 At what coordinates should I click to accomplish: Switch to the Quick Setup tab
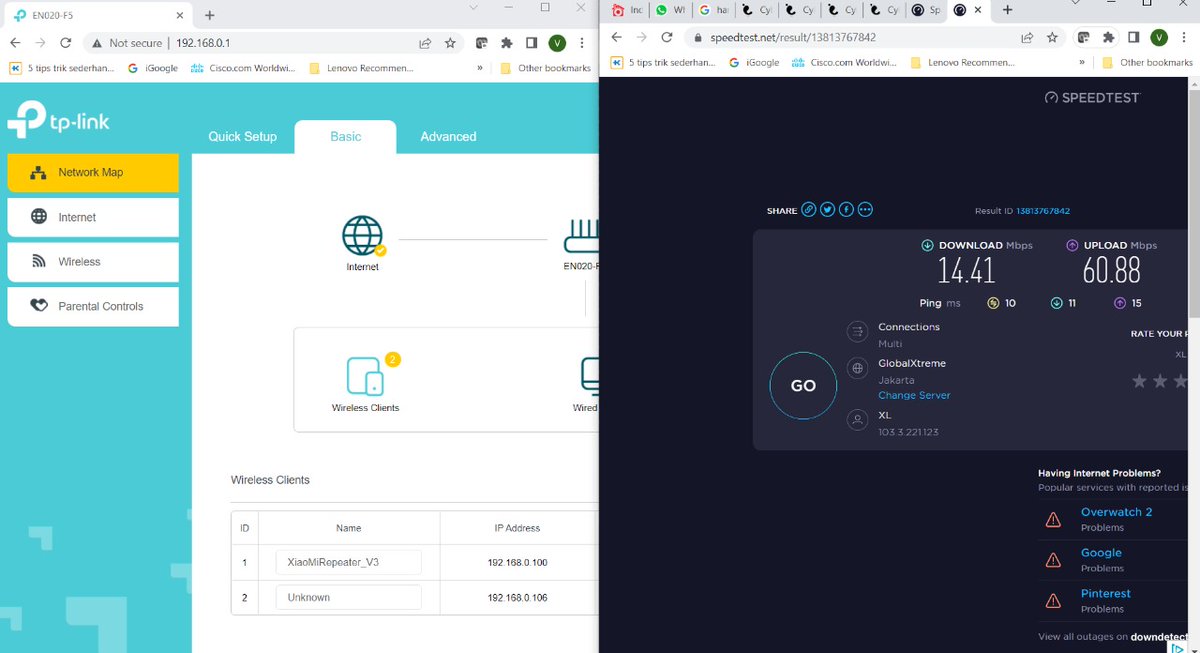(x=242, y=137)
